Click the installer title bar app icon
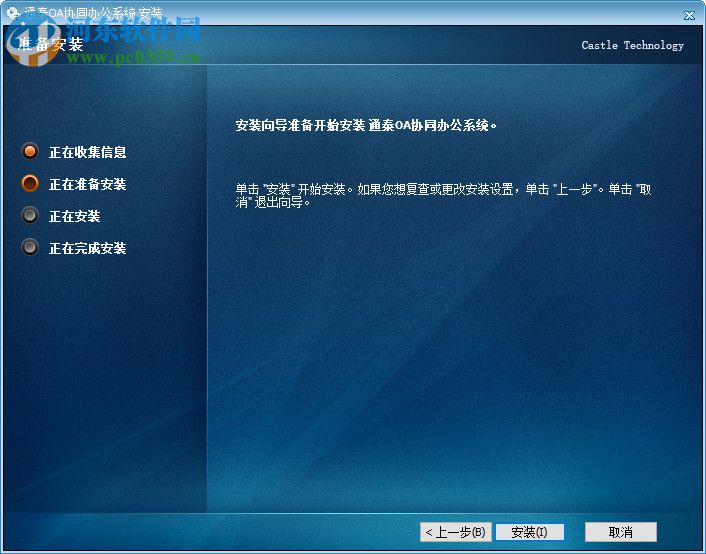Viewport: 706px width, 554px height. [x=13, y=13]
